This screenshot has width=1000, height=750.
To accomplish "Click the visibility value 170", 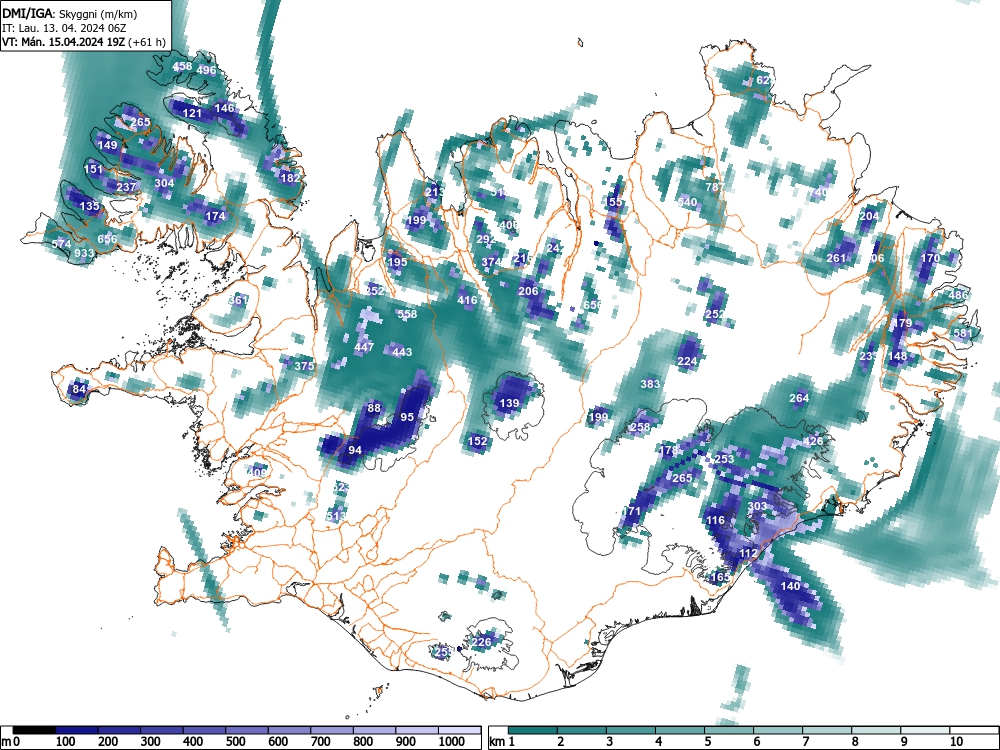I will pos(930,258).
